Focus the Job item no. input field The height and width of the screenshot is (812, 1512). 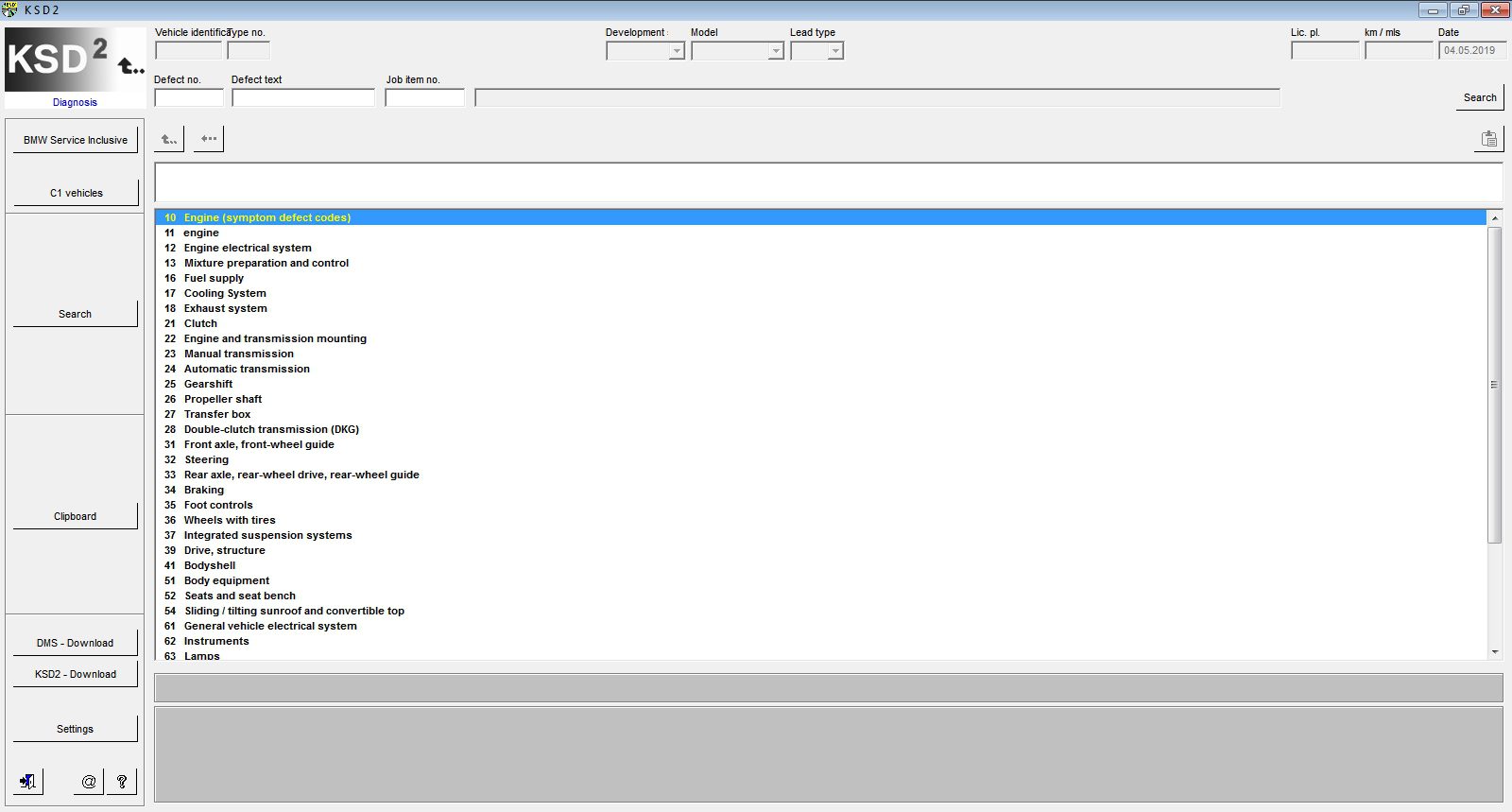[424, 97]
